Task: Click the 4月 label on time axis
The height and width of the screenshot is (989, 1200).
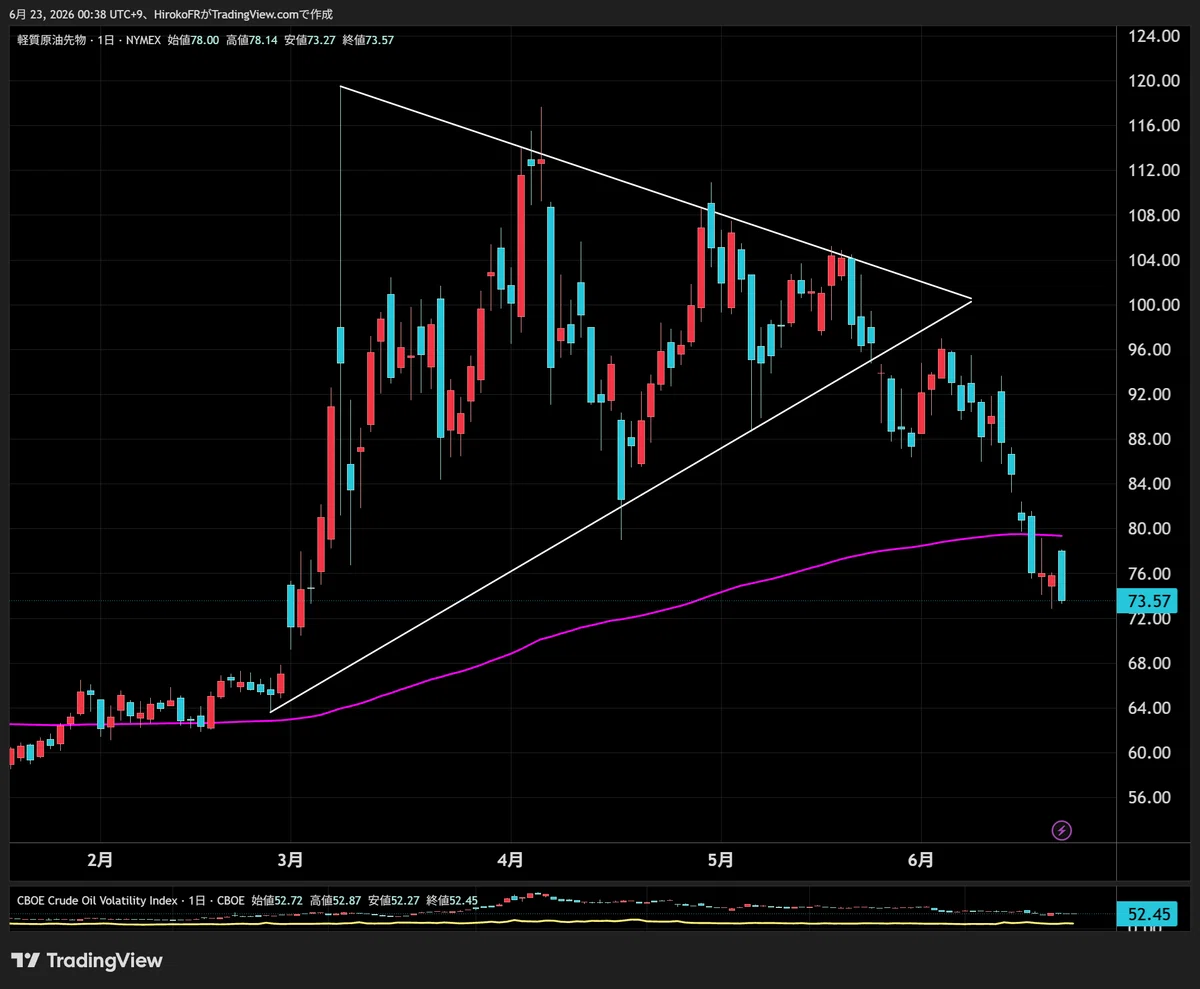Action: 511,859
